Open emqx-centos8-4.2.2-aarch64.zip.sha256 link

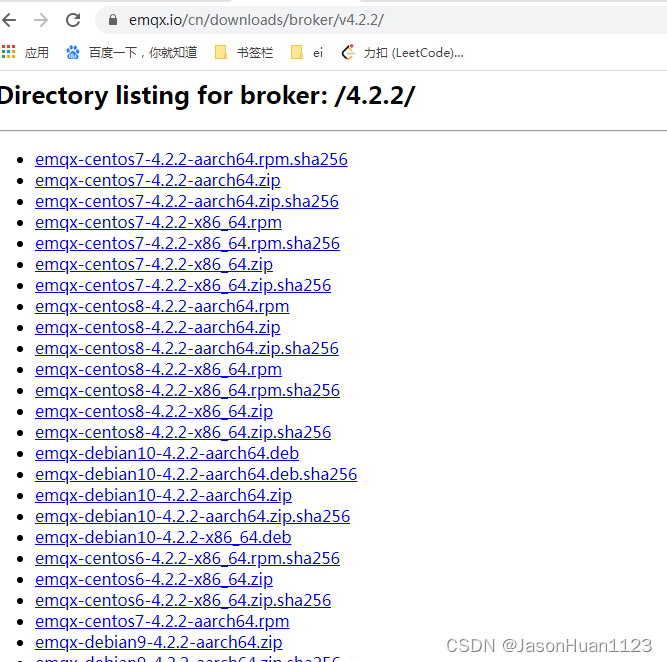187,348
